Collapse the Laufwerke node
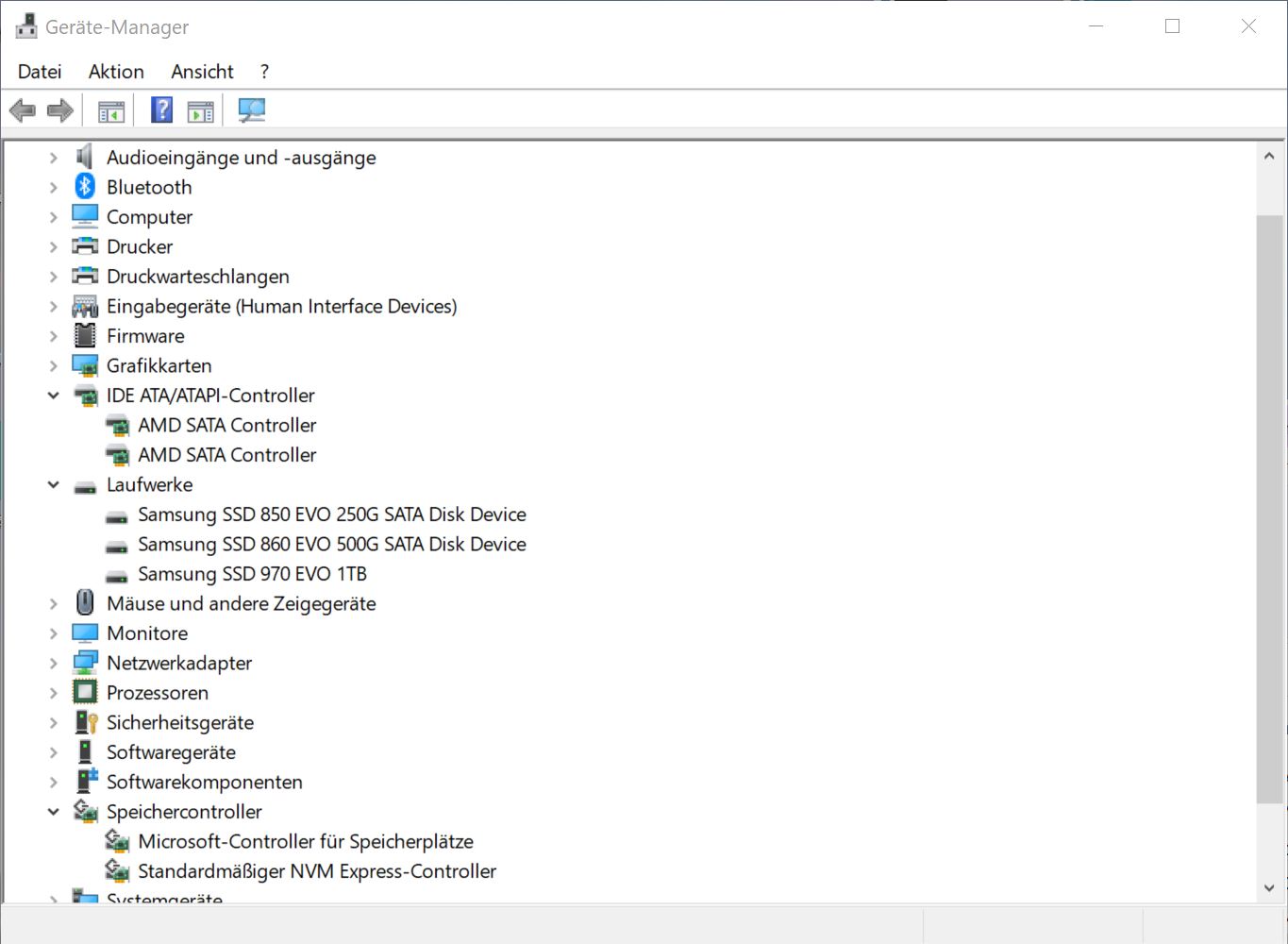The width and height of the screenshot is (1288, 944). pos(54,484)
